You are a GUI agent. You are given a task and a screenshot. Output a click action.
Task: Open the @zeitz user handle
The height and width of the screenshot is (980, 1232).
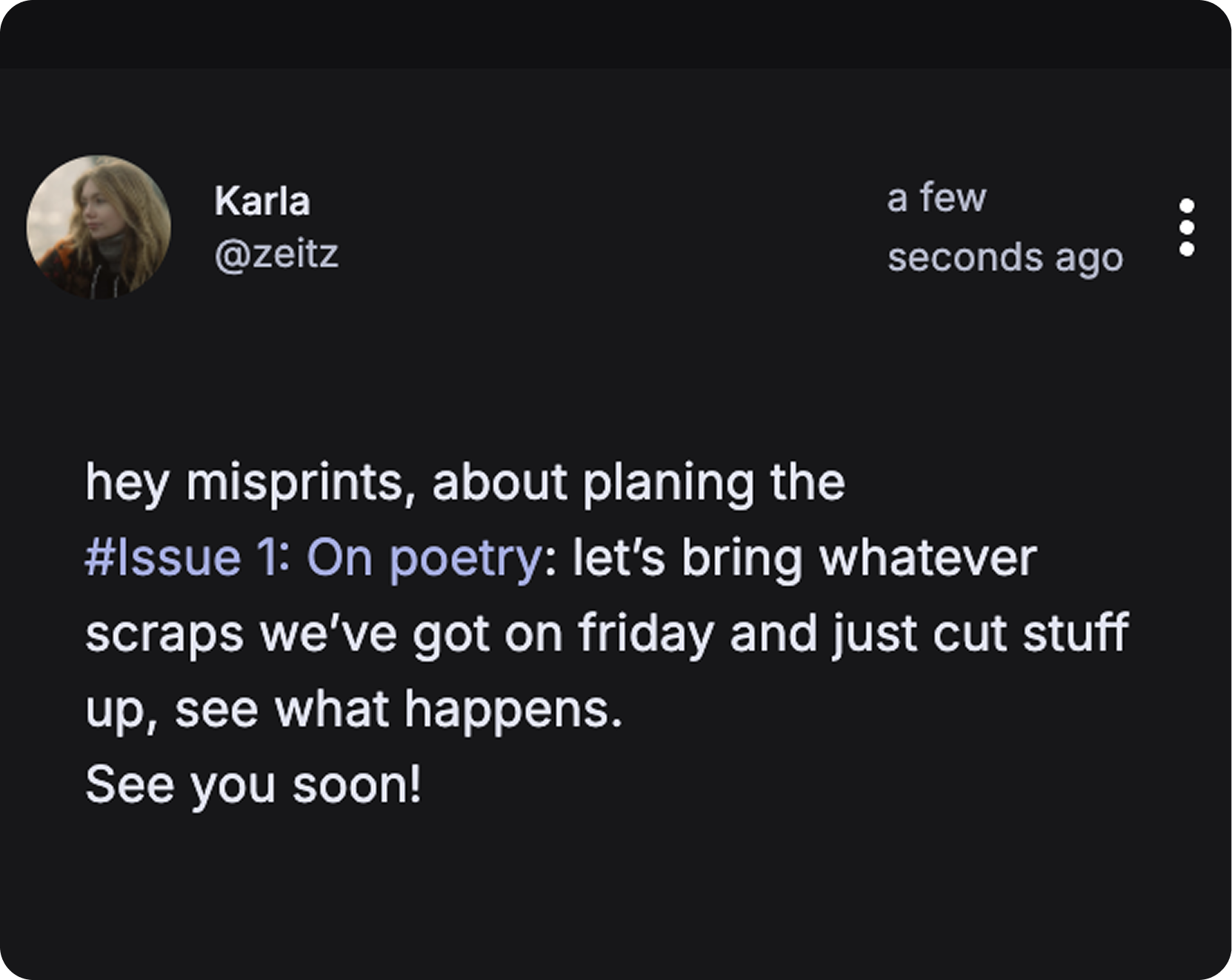[276, 254]
